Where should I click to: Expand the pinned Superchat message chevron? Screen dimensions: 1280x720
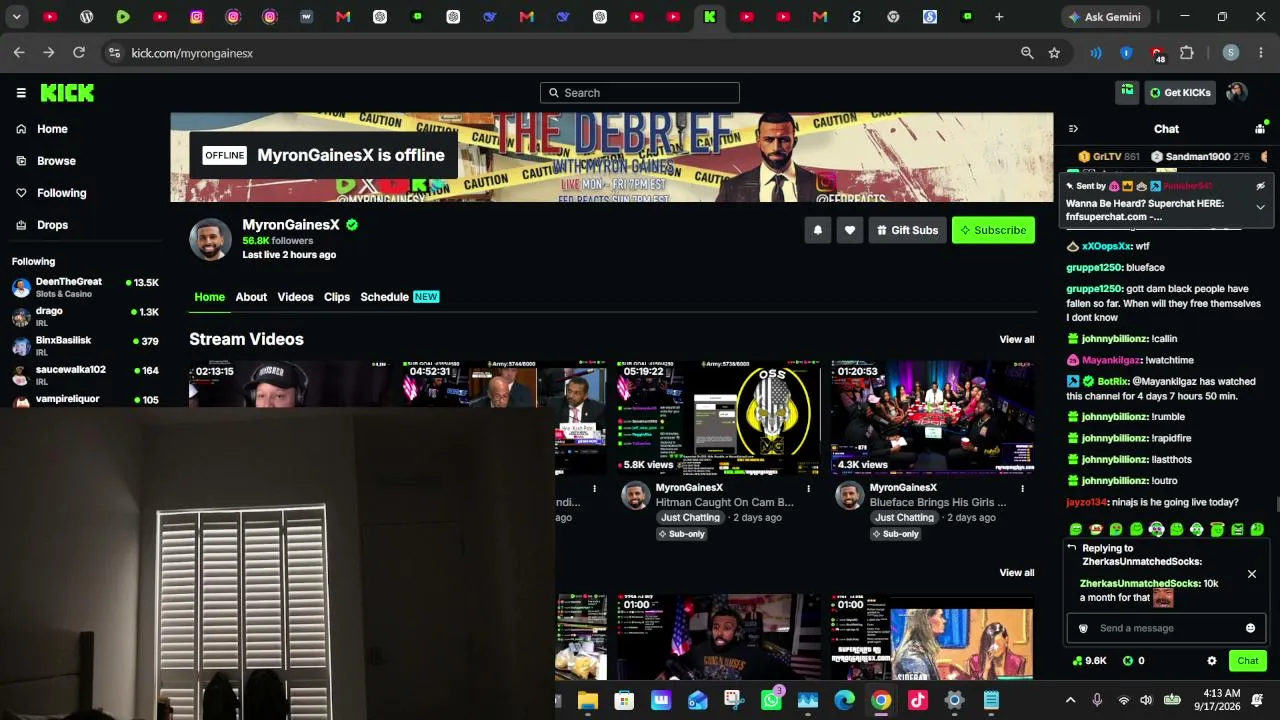1260,207
